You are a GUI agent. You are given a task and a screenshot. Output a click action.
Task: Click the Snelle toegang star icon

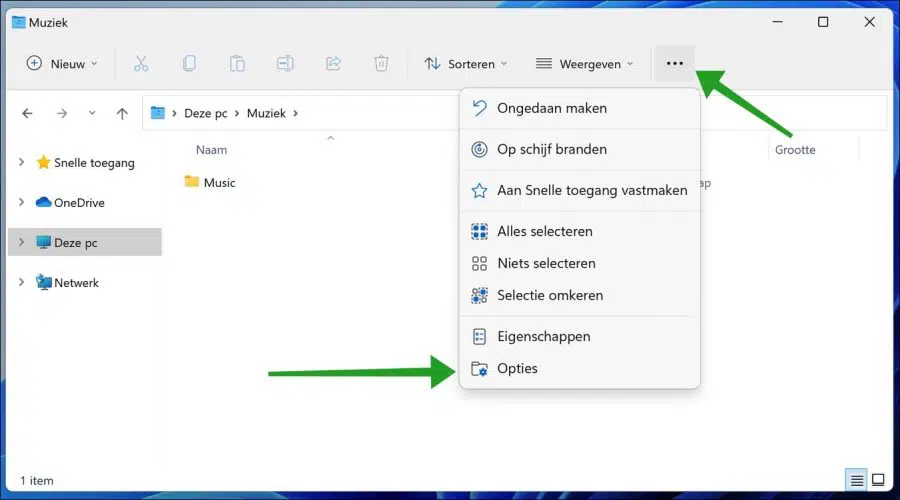pyautogui.click(x=43, y=162)
